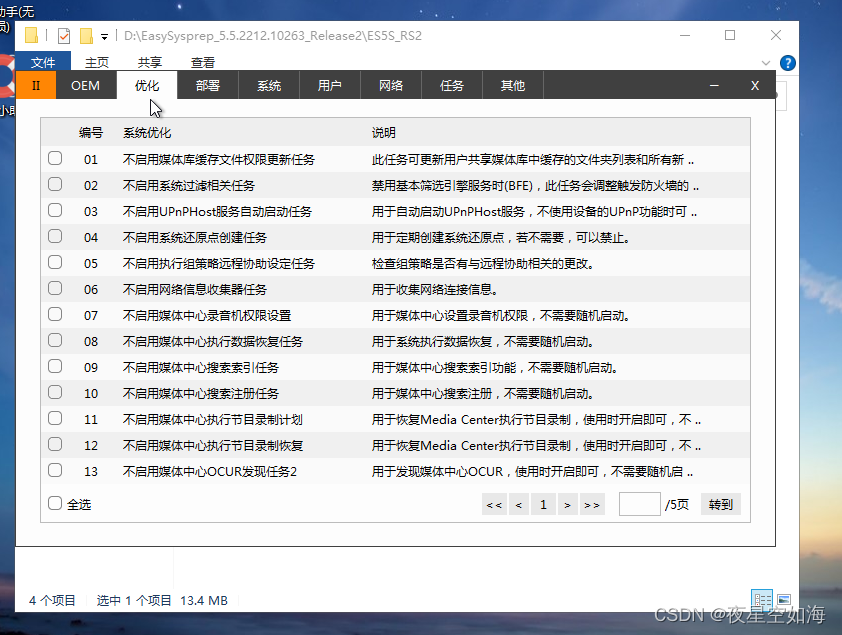Viewport: 842px width, 635px height.
Task: Click the folder icon beside the address bar
Action: (x=86, y=34)
